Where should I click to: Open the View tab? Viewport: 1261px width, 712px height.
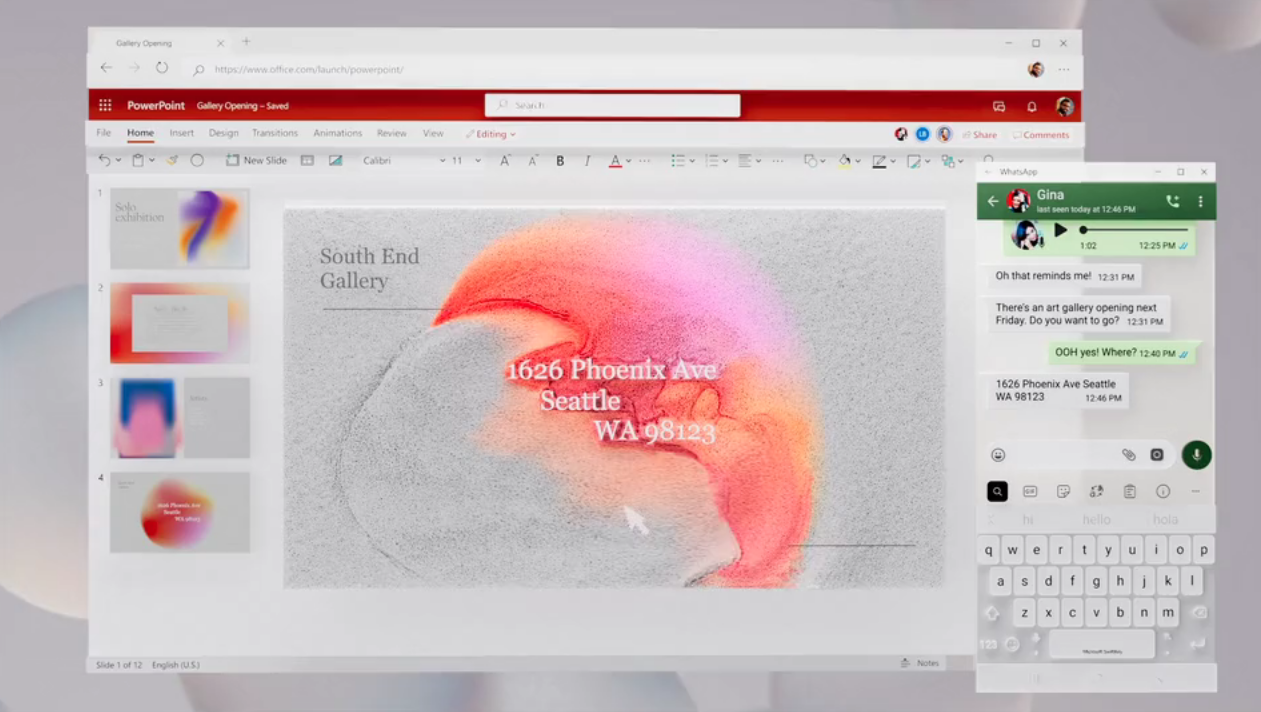pyautogui.click(x=432, y=133)
